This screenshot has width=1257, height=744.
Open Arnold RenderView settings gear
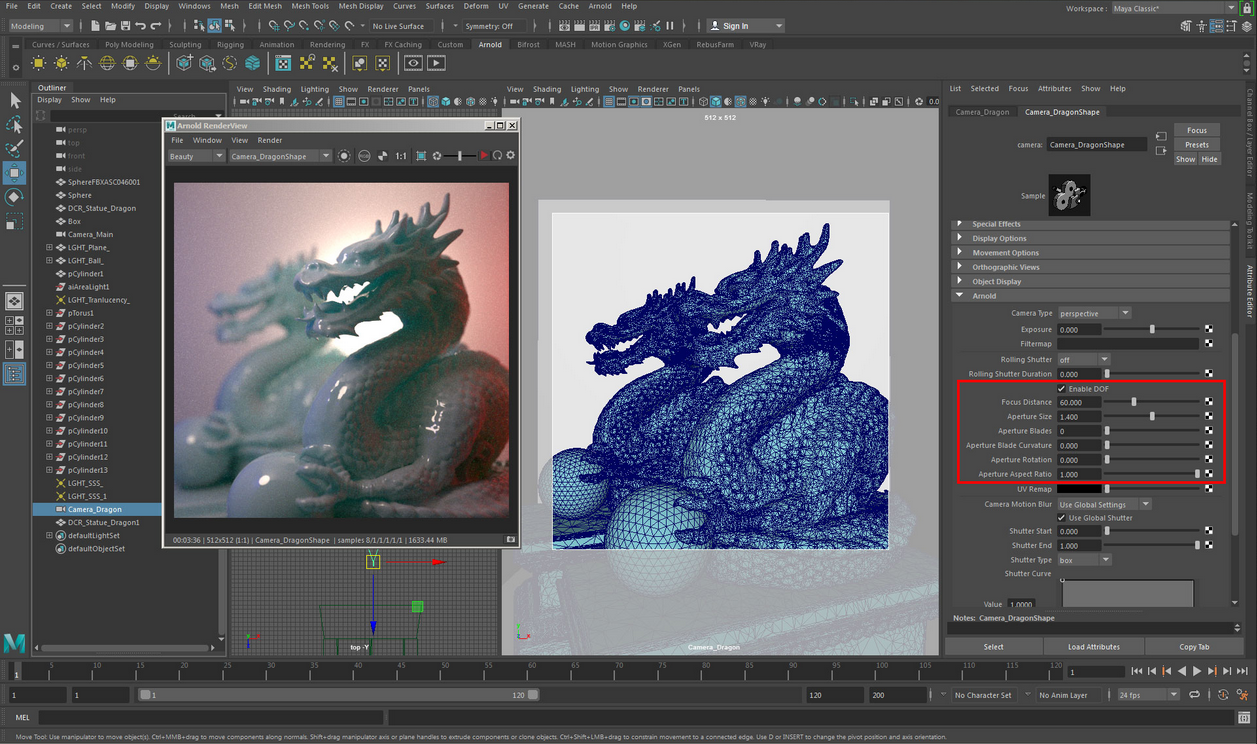point(510,156)
